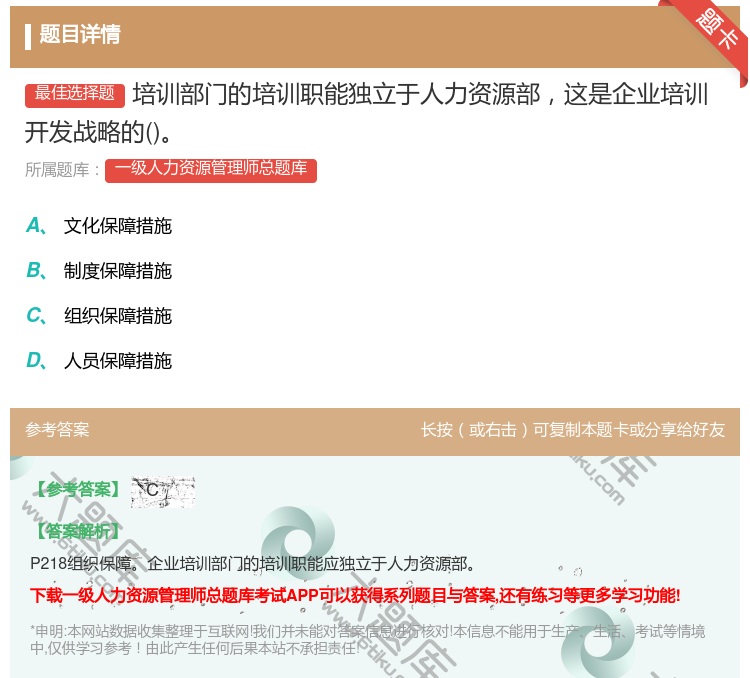Click the P218组织保障 explanation text
The image size is (750, 678).
point(253,564)
